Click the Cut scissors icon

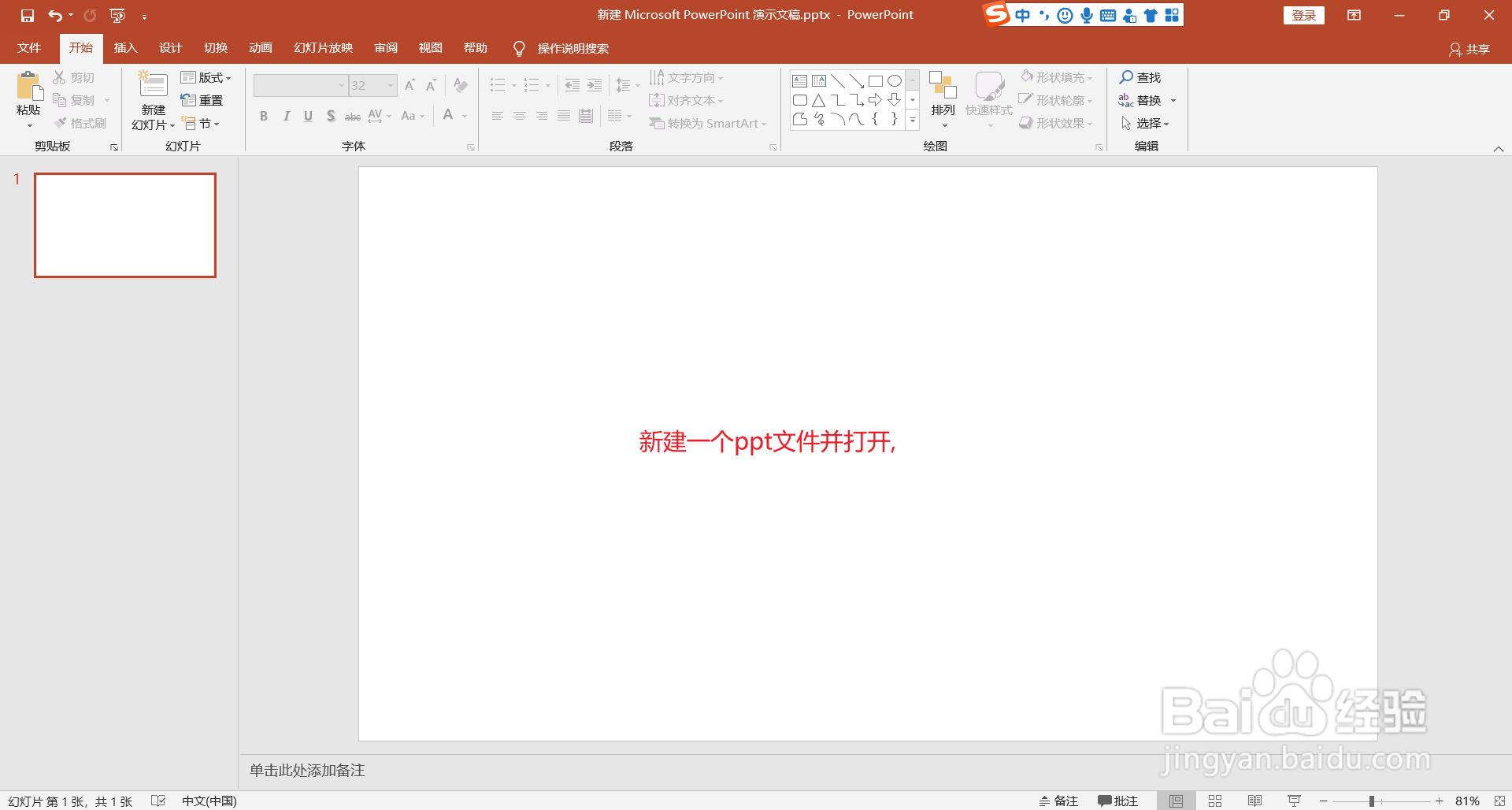click(x=59, y=77)
